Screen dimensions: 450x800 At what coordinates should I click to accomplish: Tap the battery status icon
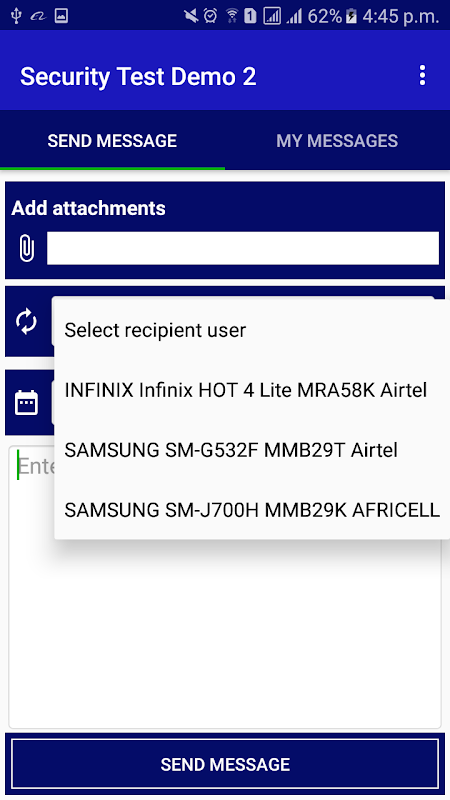(x=351, y=16)
